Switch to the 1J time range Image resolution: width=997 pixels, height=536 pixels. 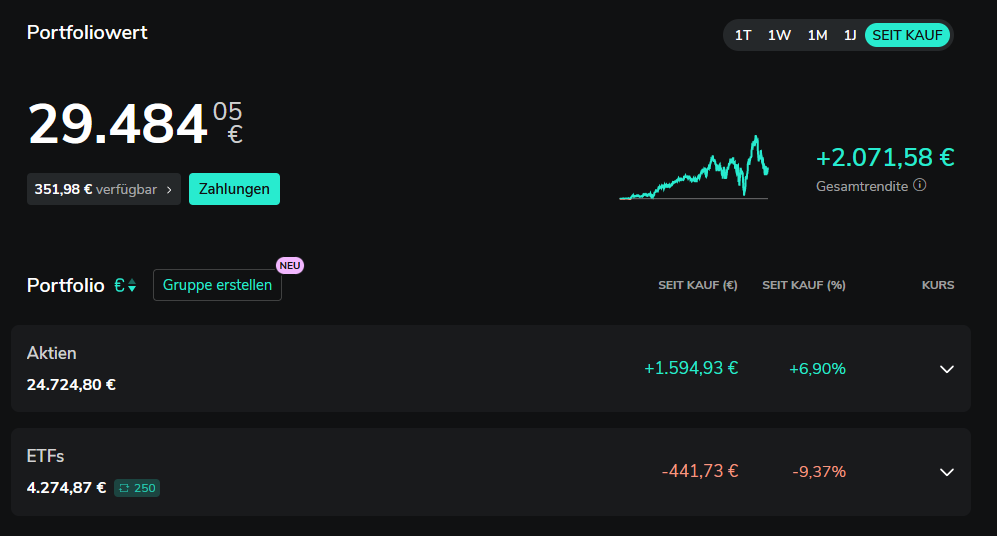pyautogui.click(x=850, y=35)
